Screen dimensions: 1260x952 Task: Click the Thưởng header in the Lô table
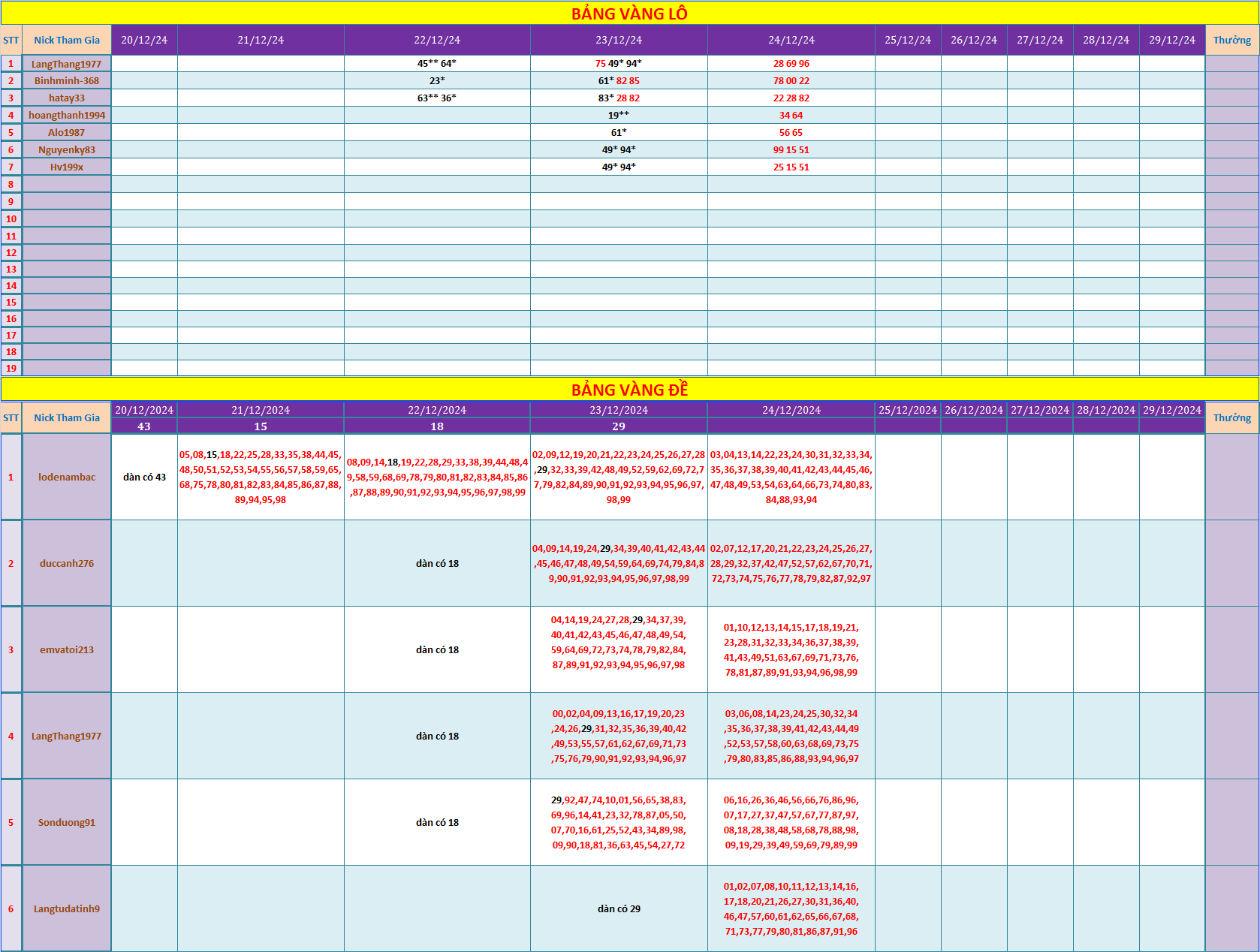1232,40
